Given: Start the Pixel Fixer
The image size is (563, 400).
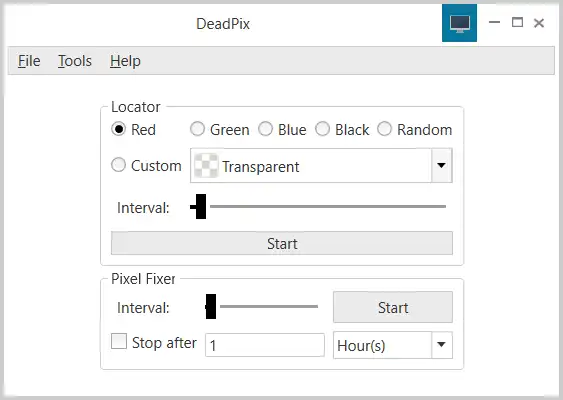Looking at the screenshot, I should [393, 307].
